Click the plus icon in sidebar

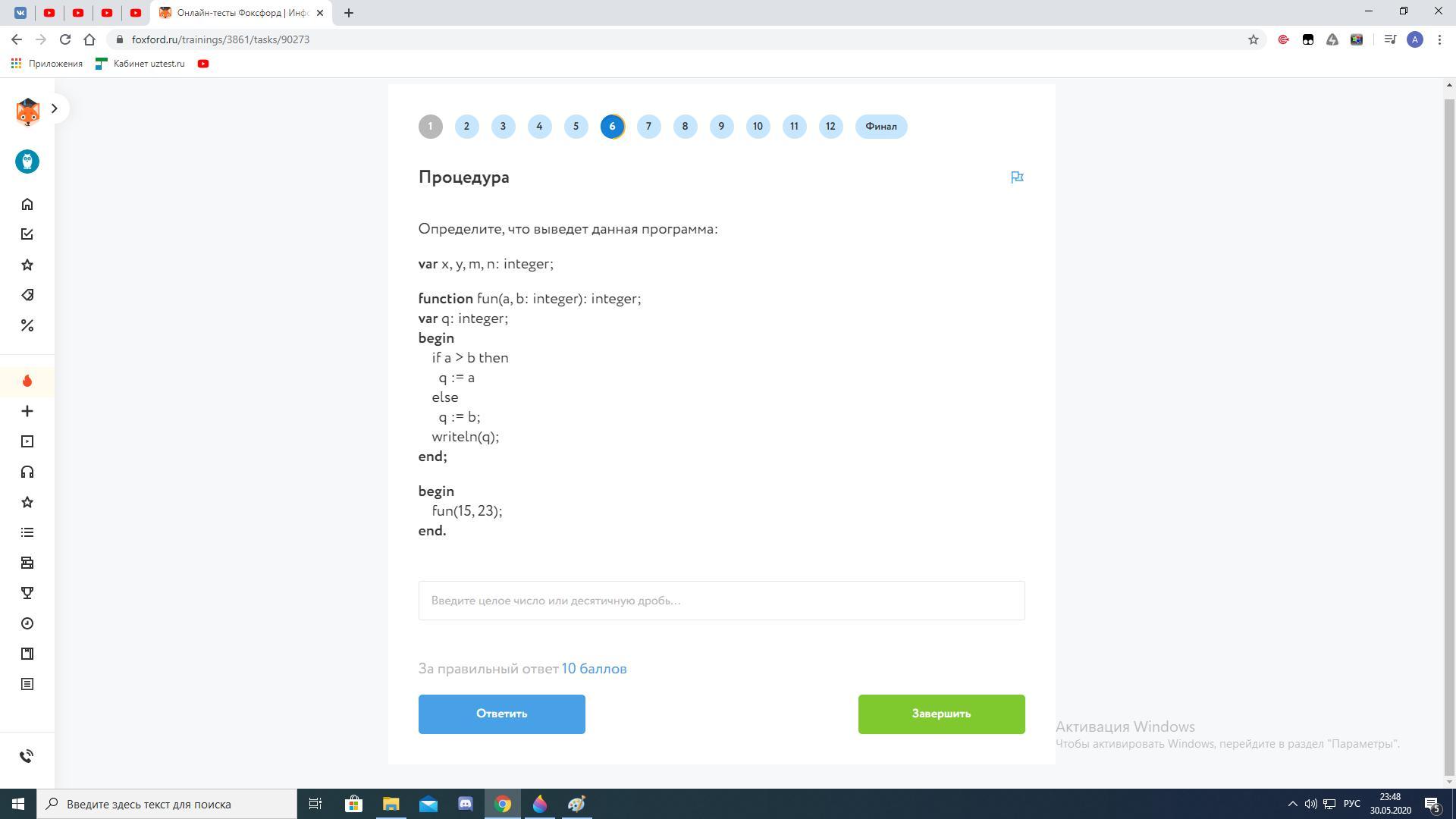point(27,411)
